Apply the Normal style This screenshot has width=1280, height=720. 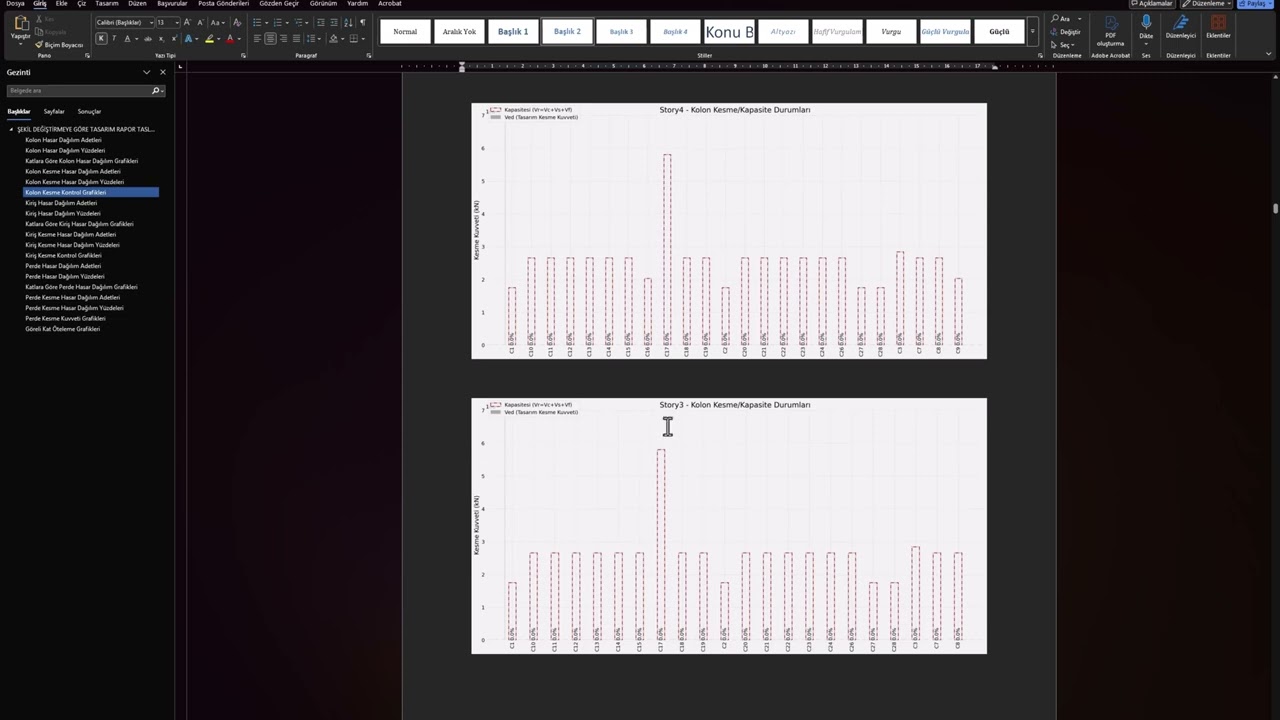[405, 31]
